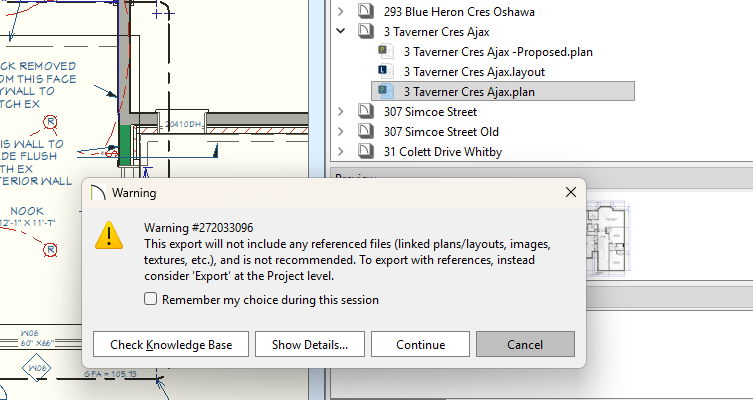Click Show Details in the warning

pos(308,344)
